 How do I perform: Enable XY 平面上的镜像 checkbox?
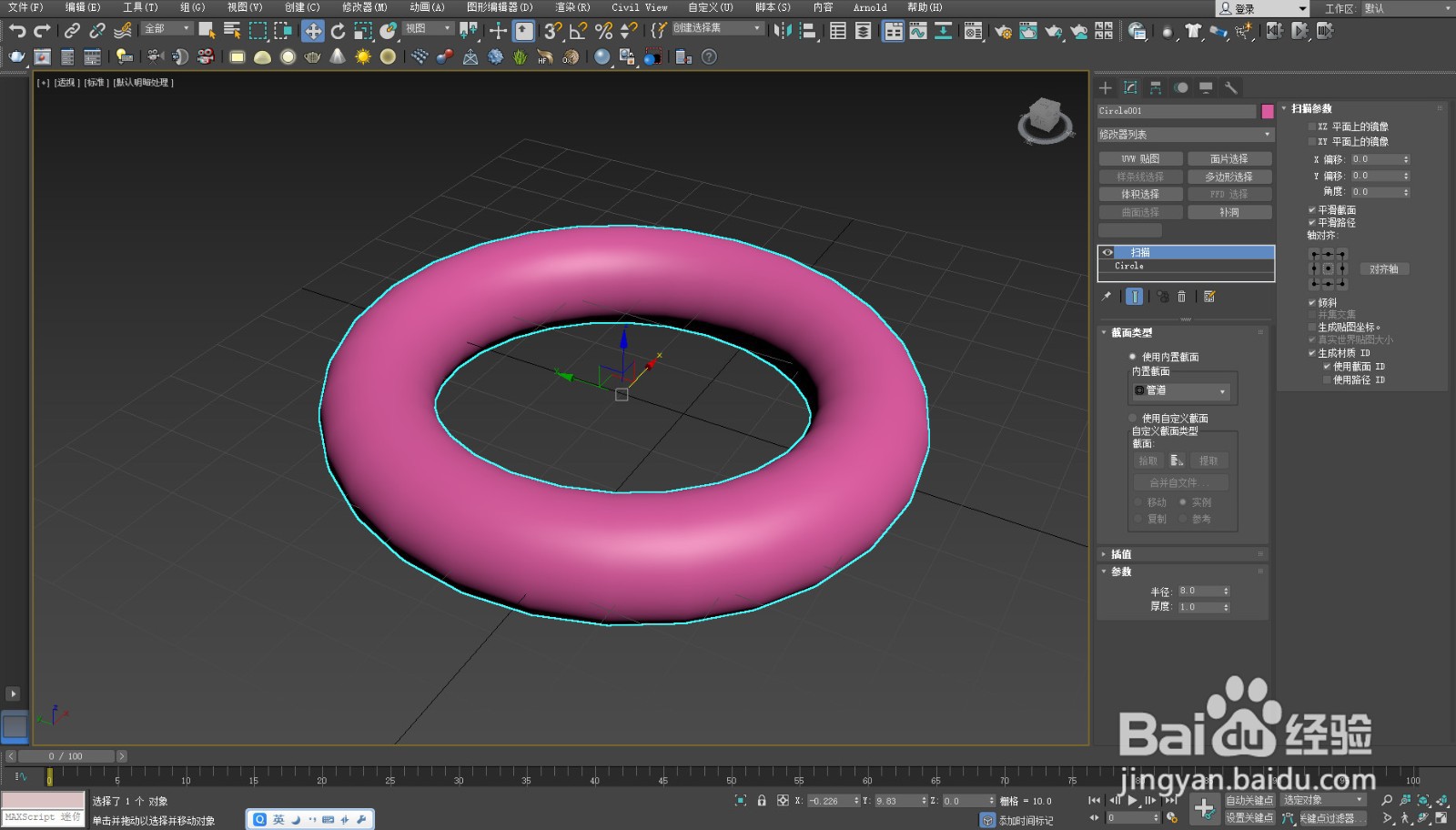(1312, 141)
